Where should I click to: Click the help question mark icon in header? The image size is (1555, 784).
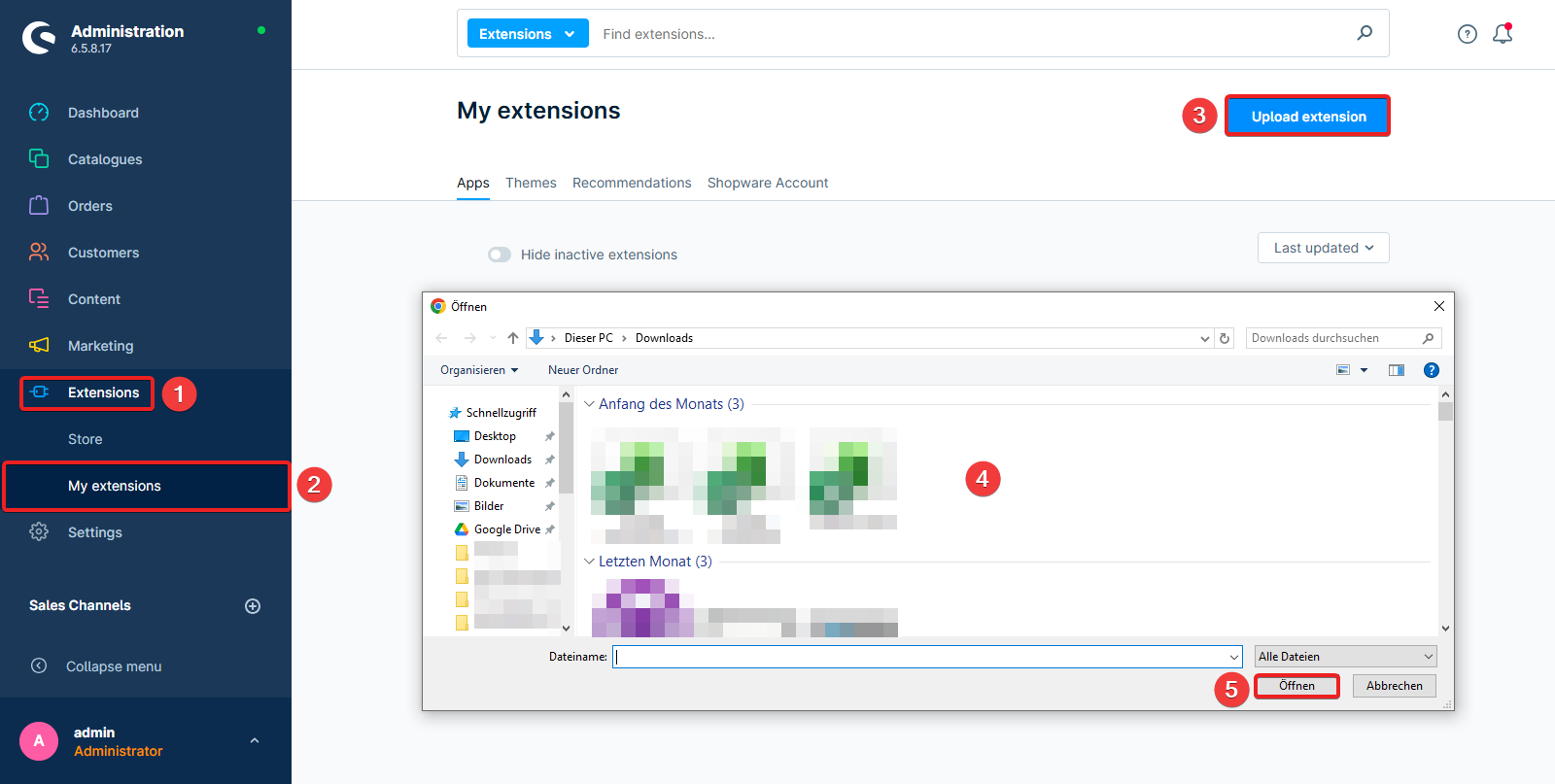coord(1467,34)
